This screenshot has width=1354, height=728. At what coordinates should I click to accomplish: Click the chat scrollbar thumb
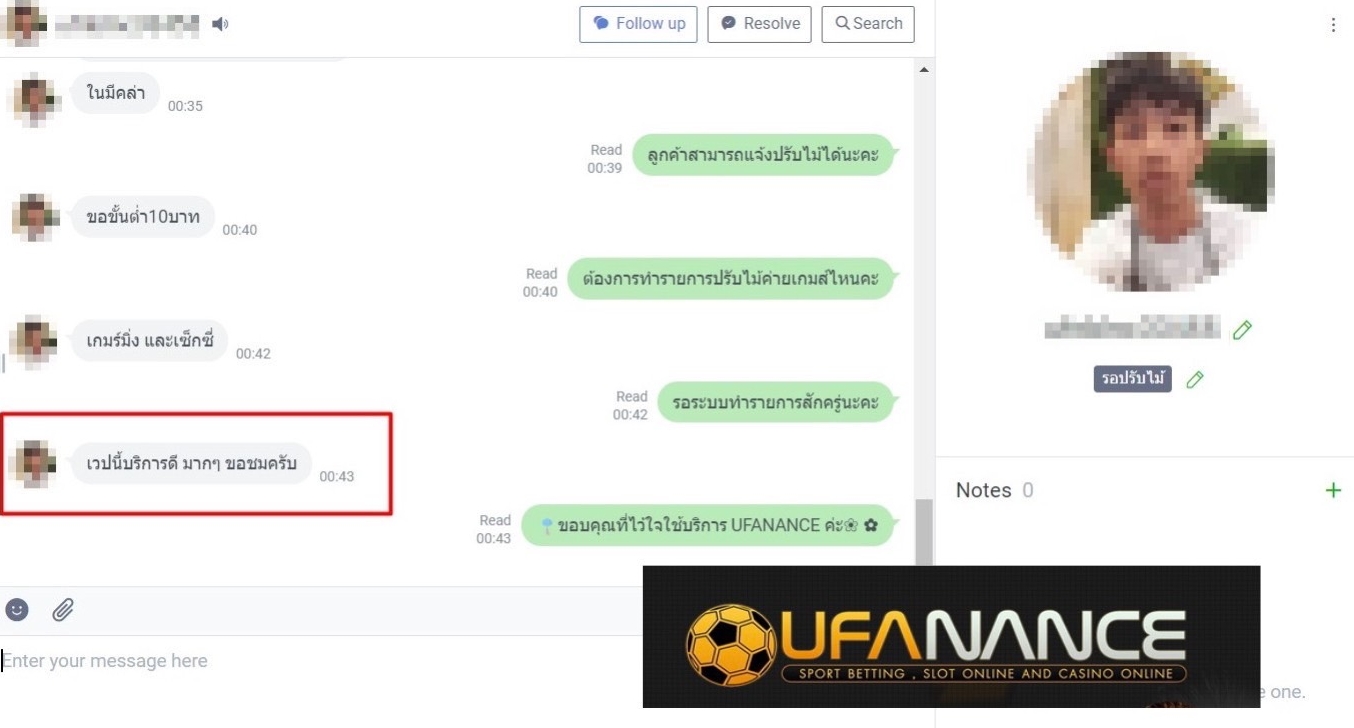pyautogui.click(x=924, y=533)
